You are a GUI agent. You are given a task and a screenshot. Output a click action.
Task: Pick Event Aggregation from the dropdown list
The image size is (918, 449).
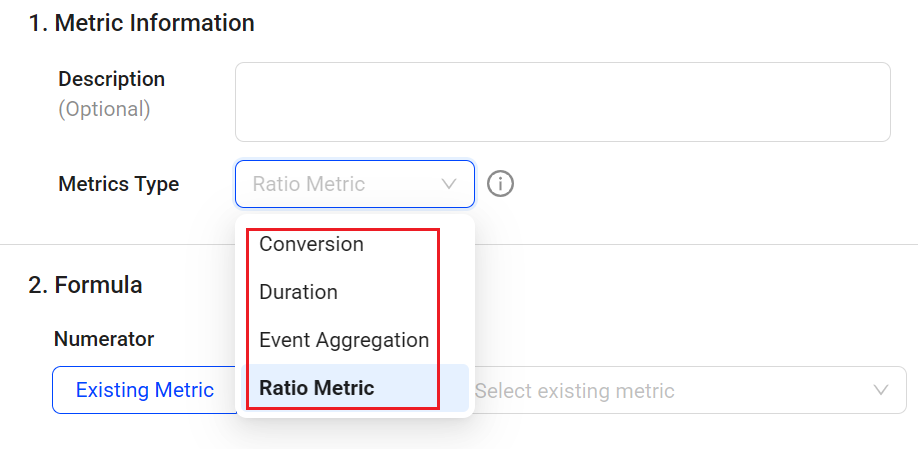click(343, 340)
